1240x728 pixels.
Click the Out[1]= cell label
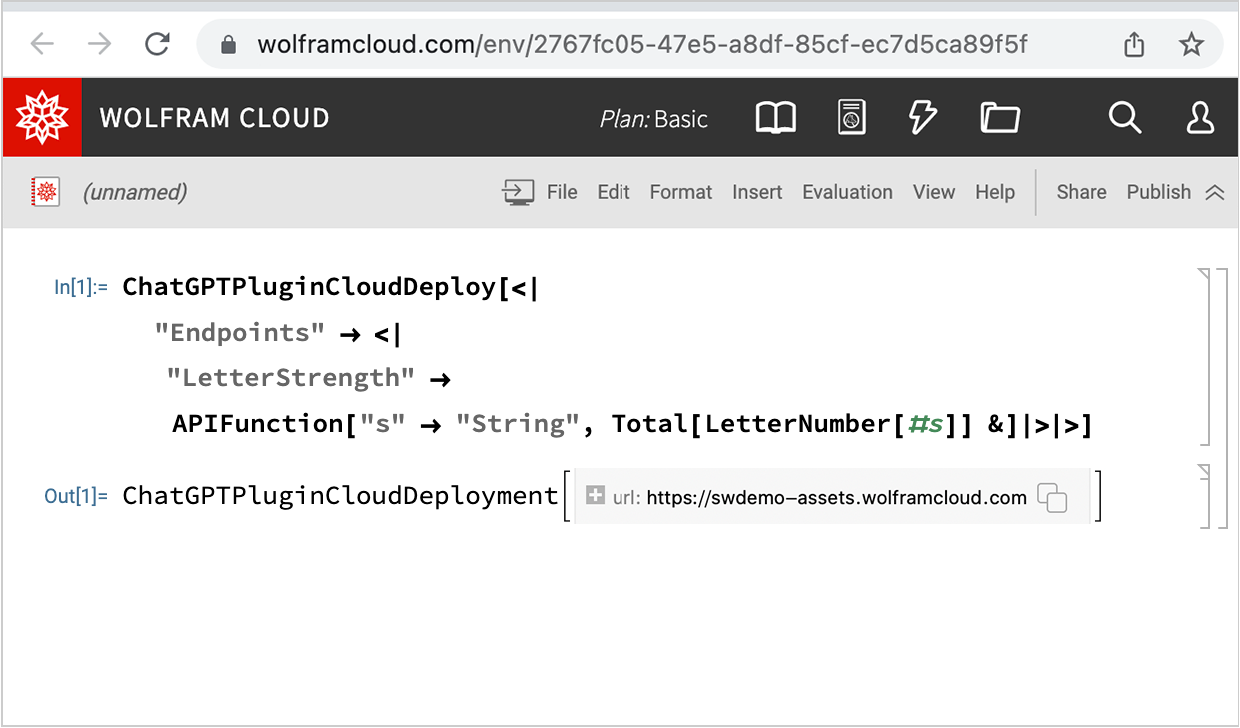coord(76,496)
